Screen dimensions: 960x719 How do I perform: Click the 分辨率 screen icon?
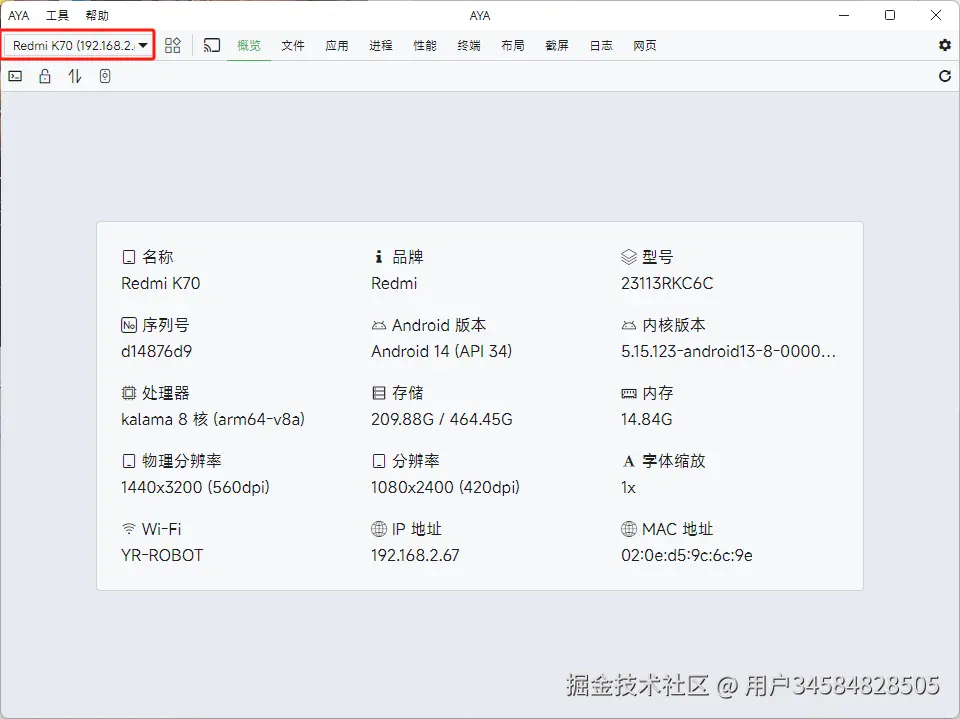pyautogui.click(x=379, y=461)
